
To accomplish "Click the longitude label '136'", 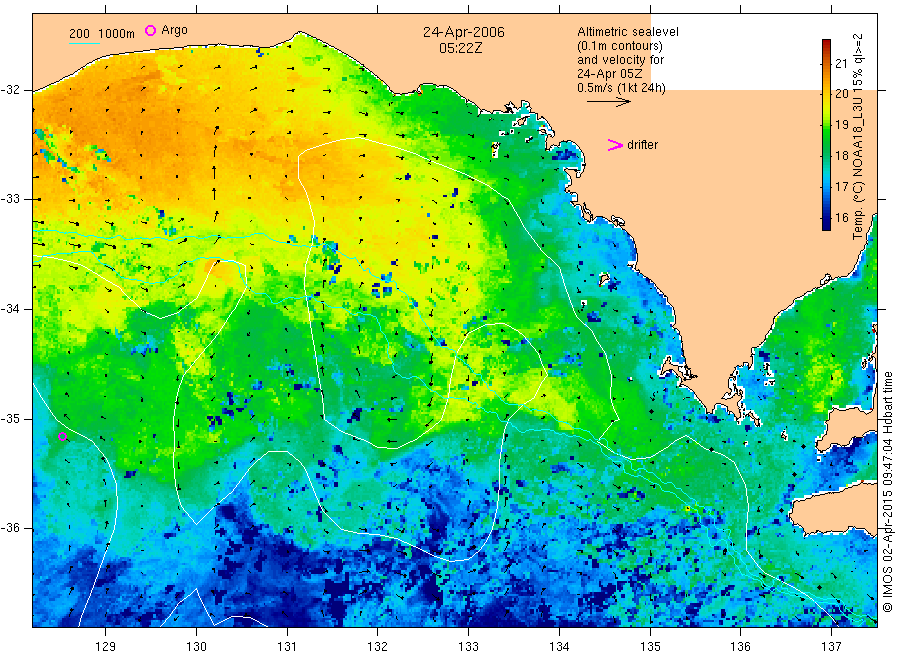I will pyautogui.click(x=740, y=647).
